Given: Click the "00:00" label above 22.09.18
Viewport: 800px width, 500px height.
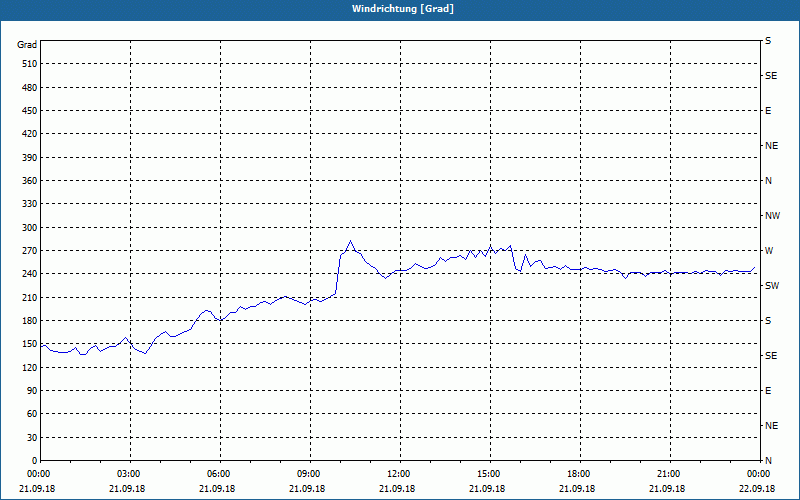Looking at the screenshot, I should 759,474.
